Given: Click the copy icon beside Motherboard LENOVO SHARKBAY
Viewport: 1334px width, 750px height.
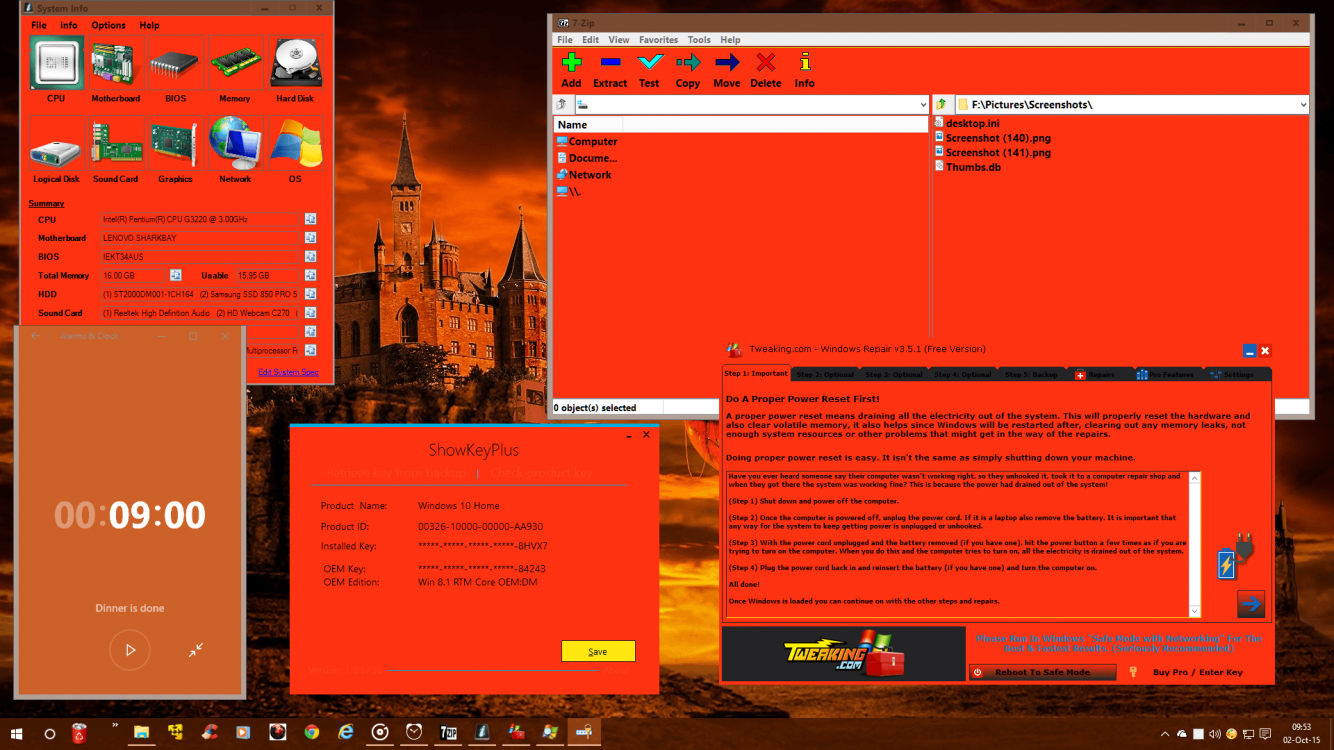Looking at the screenshot, I should click(311, 238).
